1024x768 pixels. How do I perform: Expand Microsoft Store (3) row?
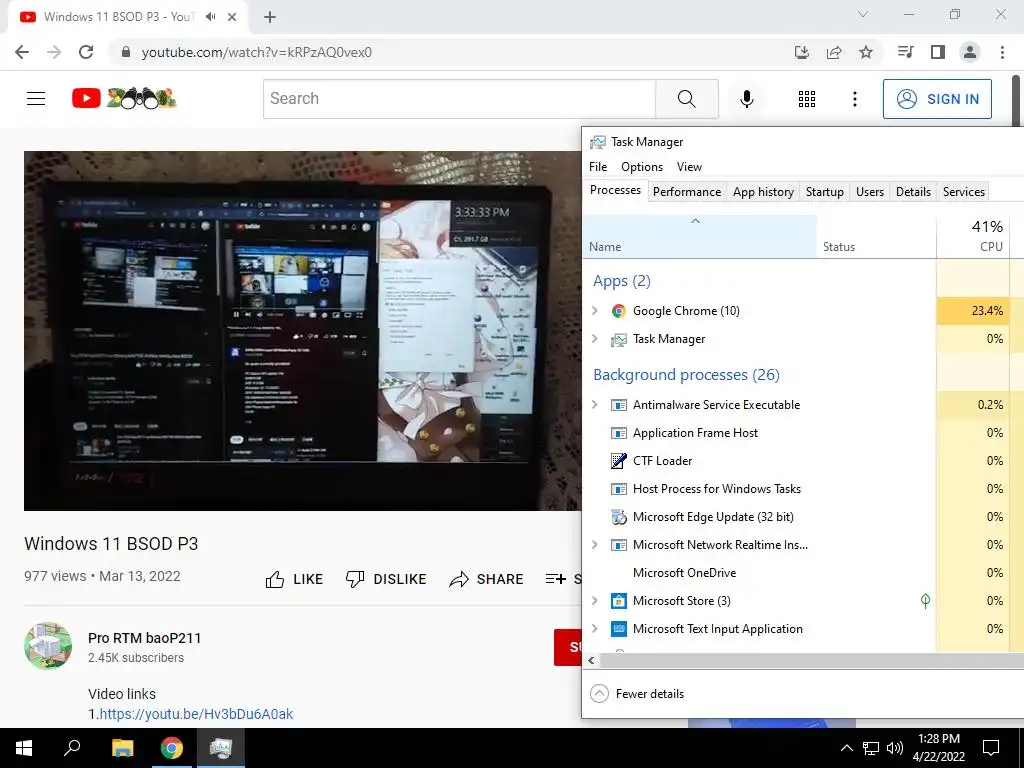point(594,601)
